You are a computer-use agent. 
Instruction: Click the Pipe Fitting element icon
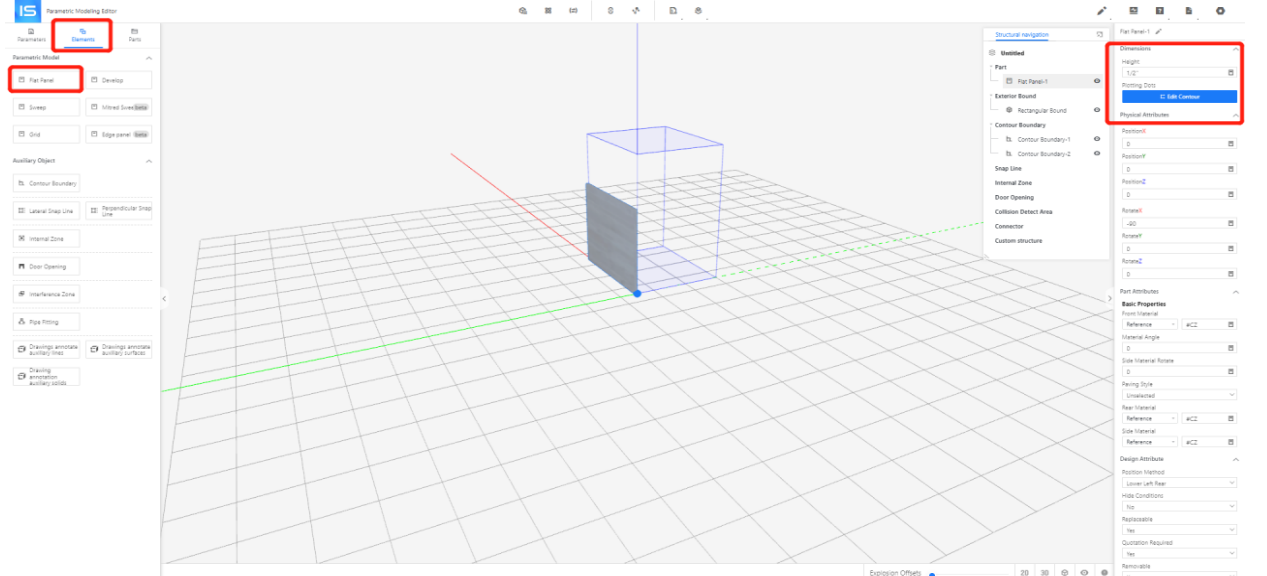20,322
